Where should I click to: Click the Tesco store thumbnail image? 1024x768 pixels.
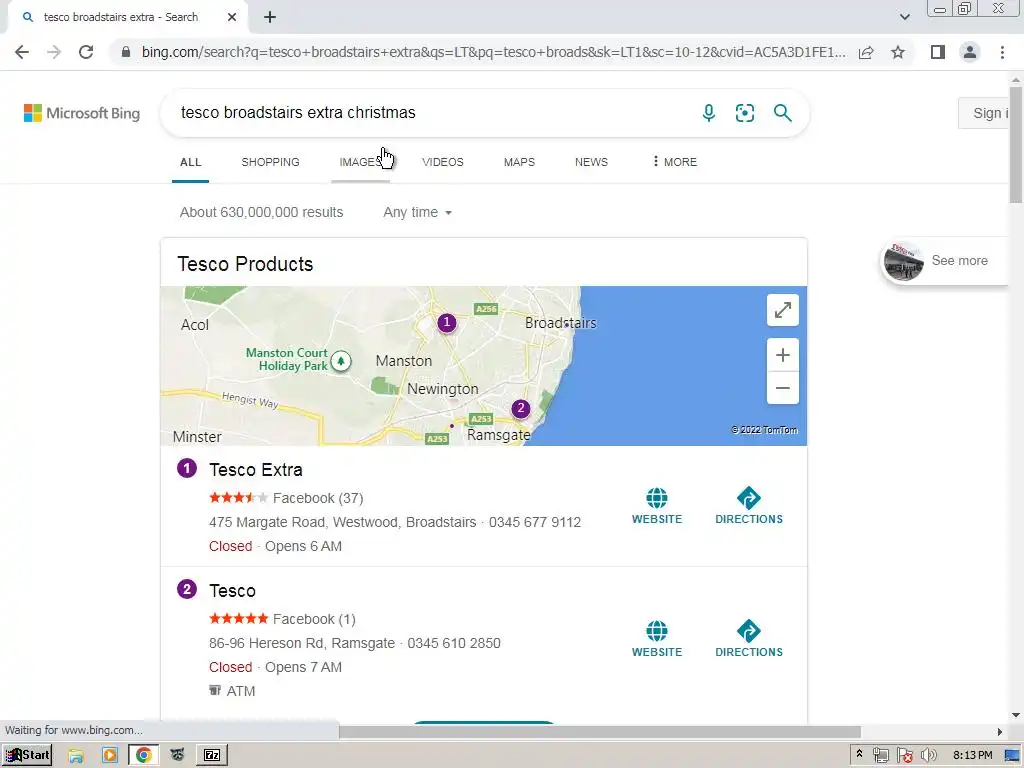[903, 261]
